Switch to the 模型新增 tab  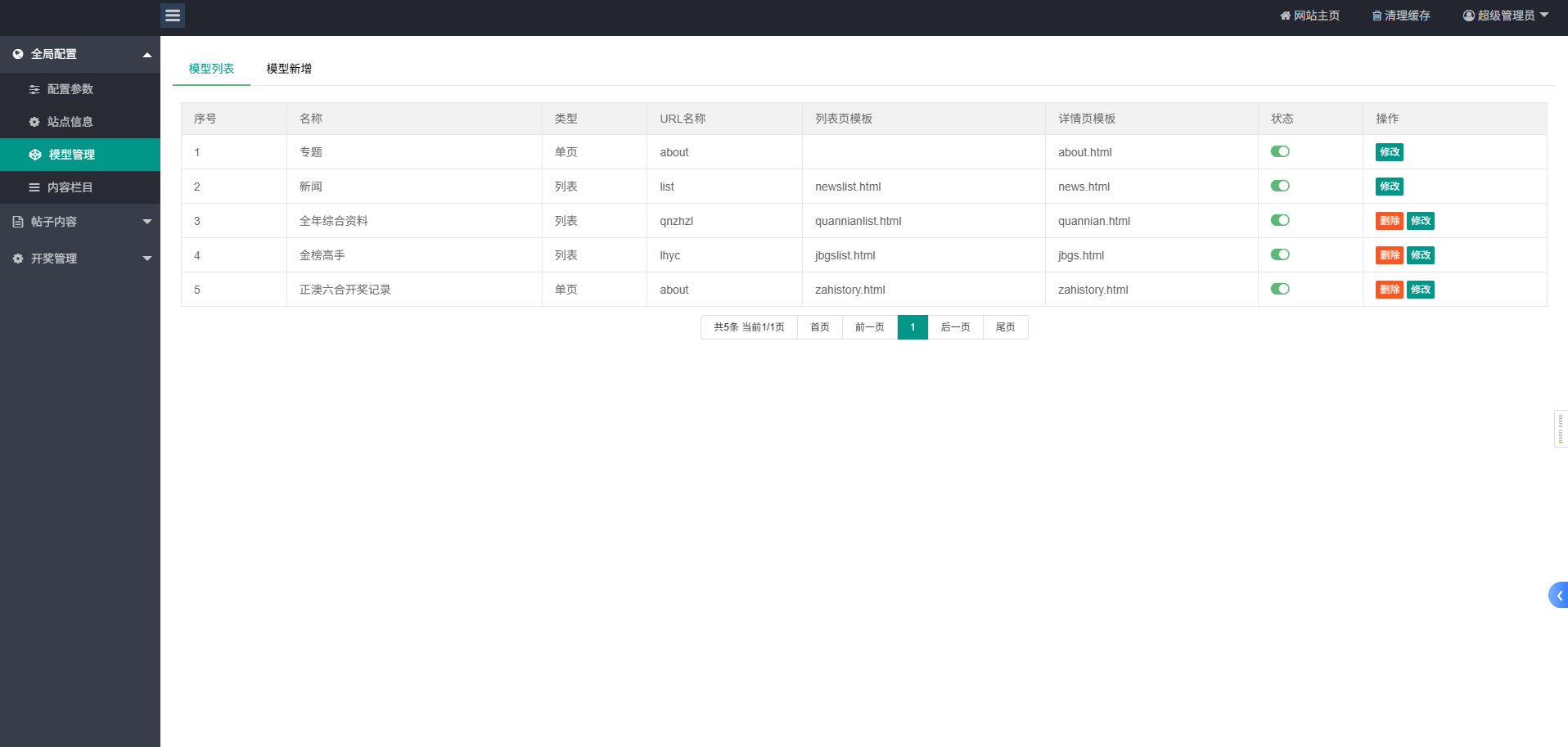(289, 69)
